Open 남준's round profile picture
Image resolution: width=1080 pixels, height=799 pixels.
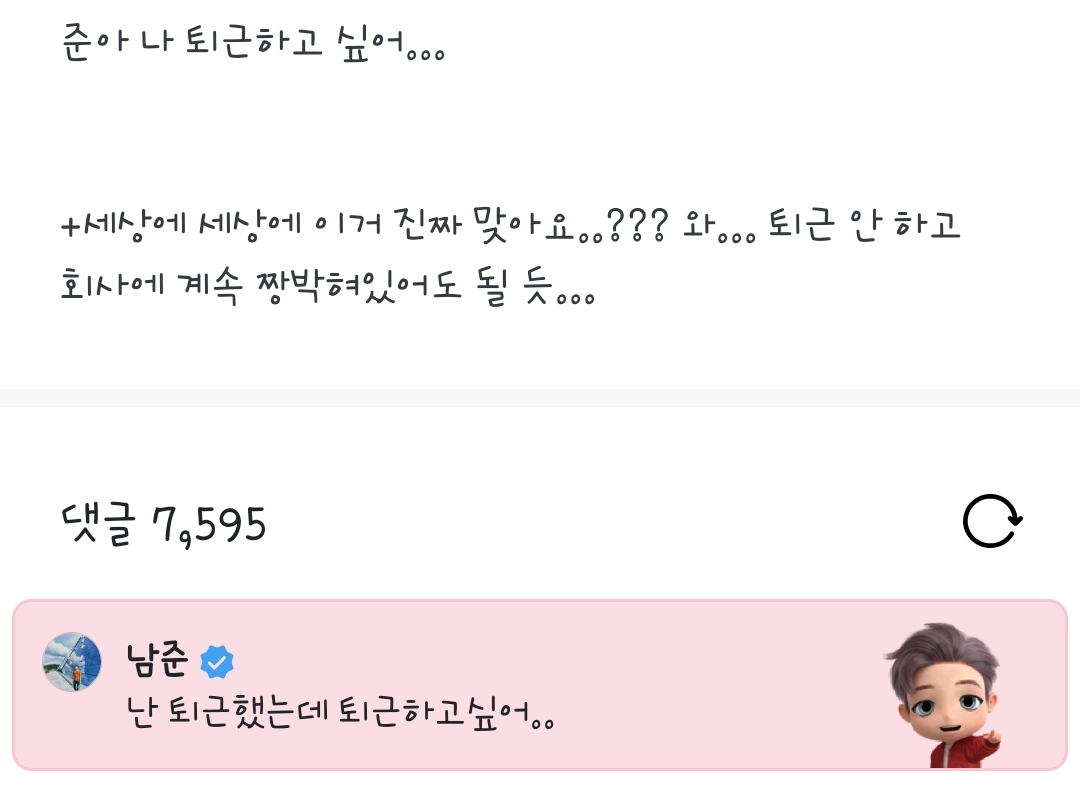(x=72, y=662)
